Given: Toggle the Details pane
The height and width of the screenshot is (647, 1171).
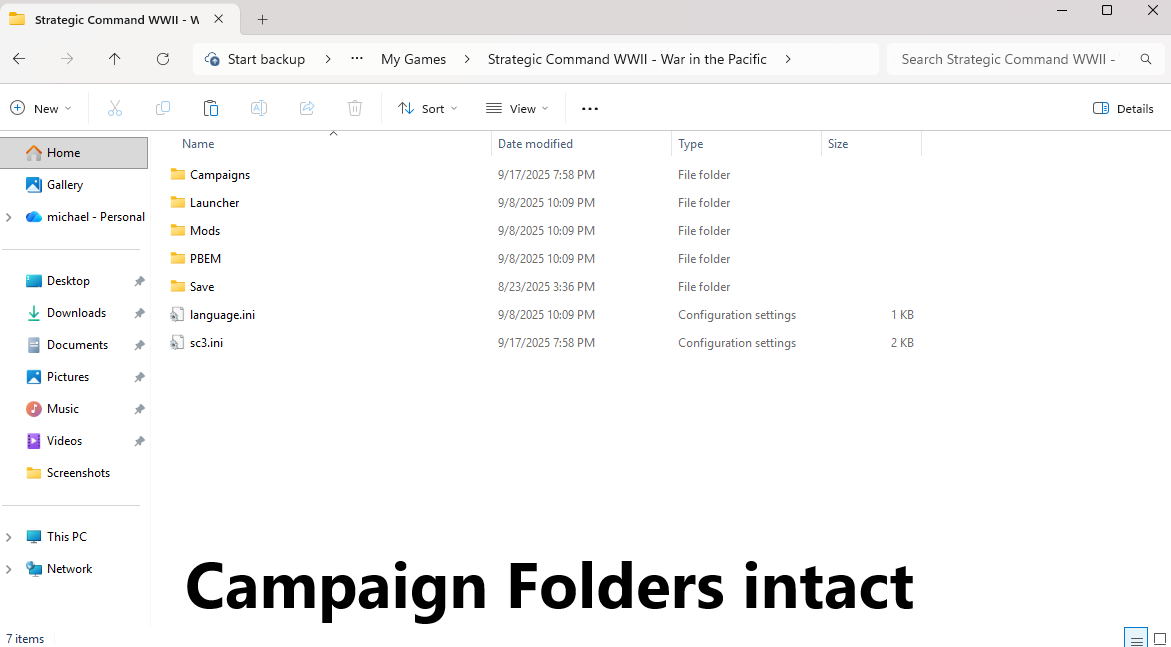Looking at the screenshot, I should point(1122,108).
